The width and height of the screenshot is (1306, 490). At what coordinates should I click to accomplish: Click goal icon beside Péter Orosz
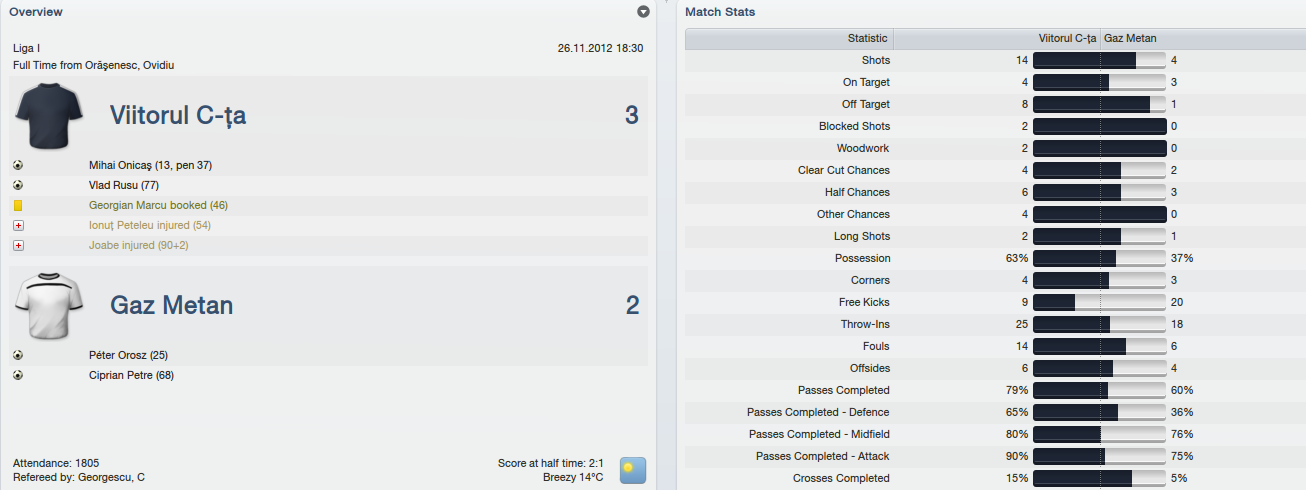pos(18,355)
